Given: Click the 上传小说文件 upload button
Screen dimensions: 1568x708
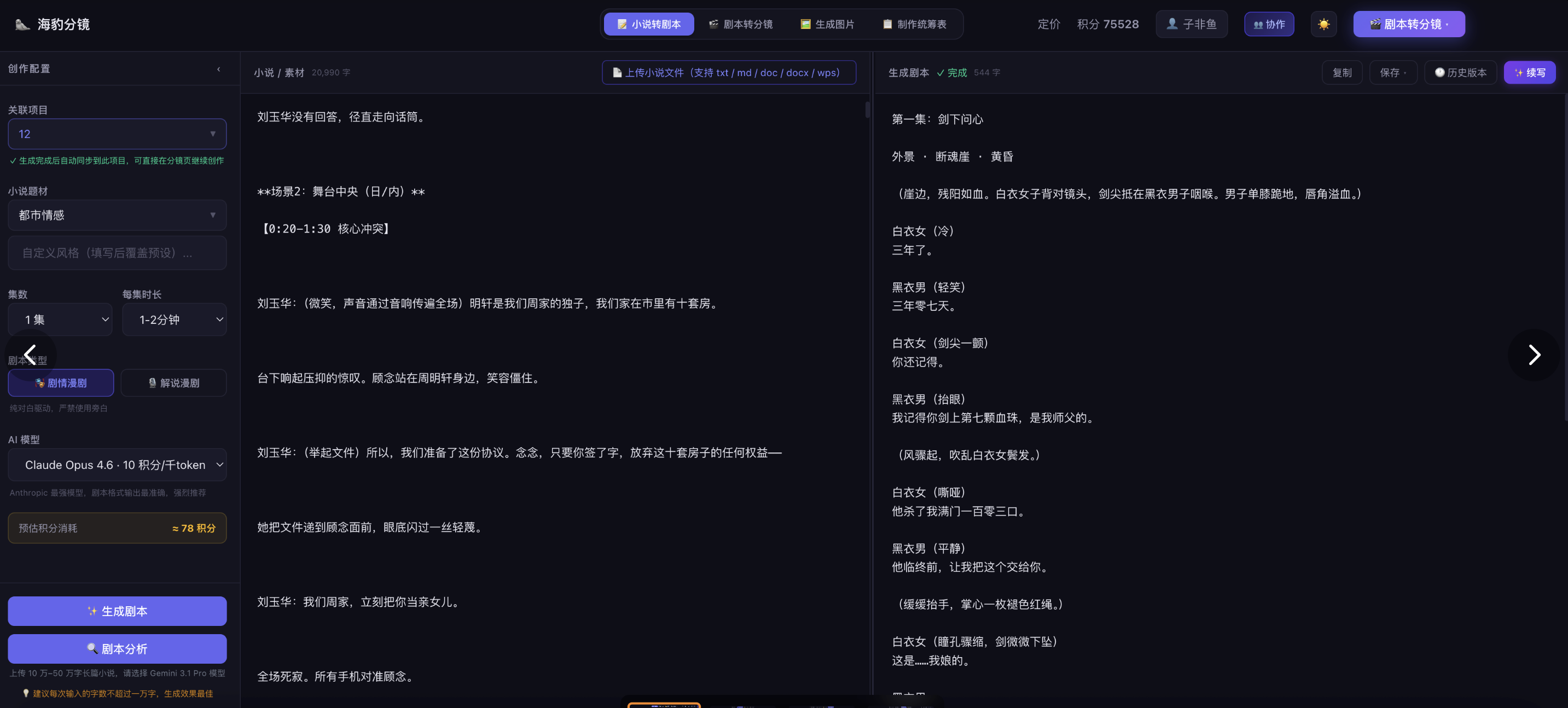Looking at the screenshot, I should pos(729,72).
